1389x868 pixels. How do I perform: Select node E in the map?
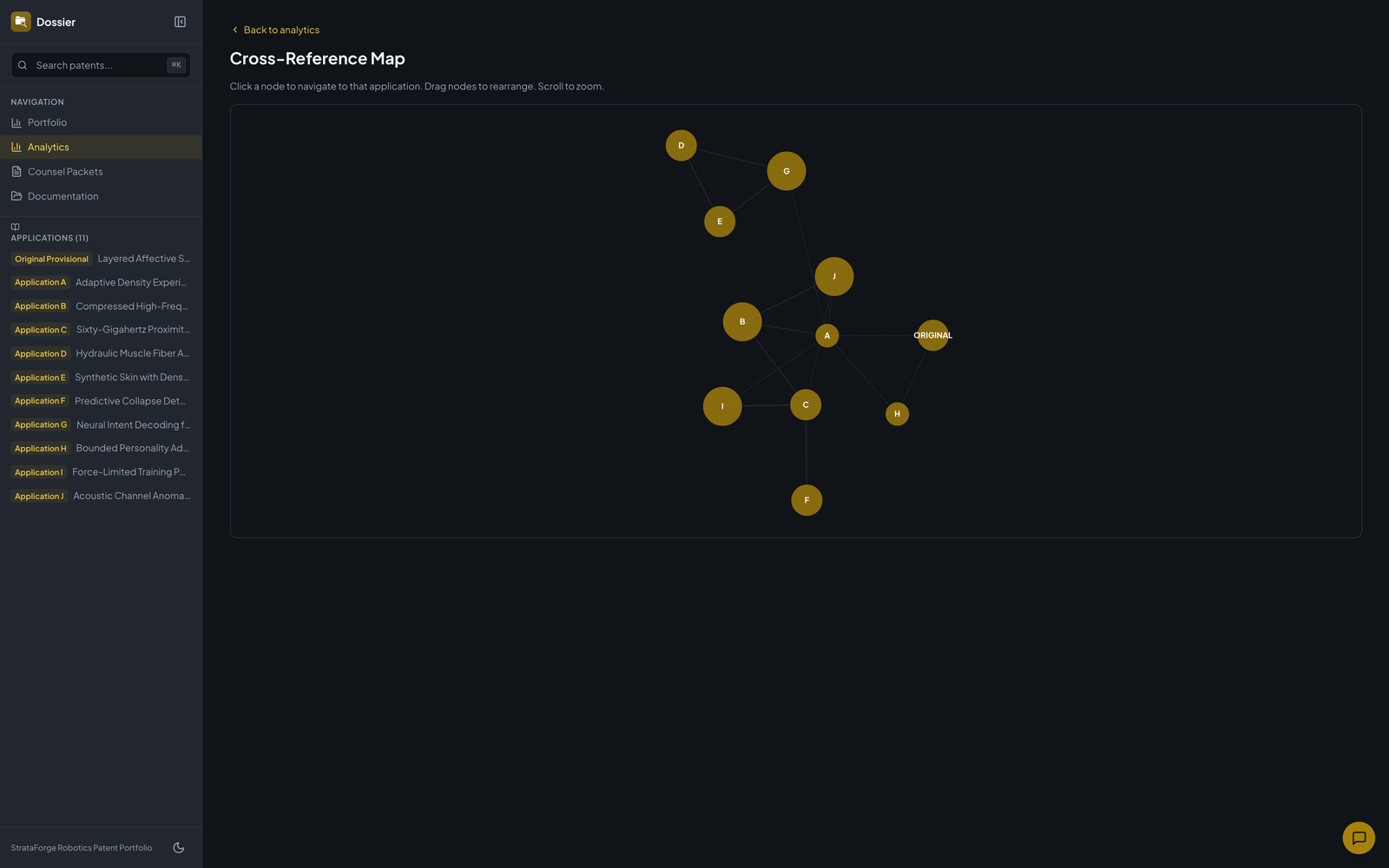720,221
